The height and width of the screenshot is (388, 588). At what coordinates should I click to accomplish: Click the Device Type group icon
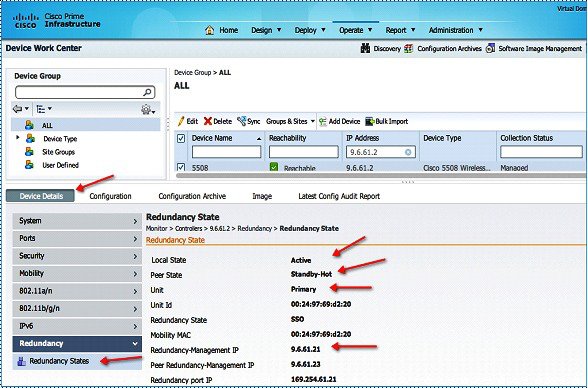(30, 139)
